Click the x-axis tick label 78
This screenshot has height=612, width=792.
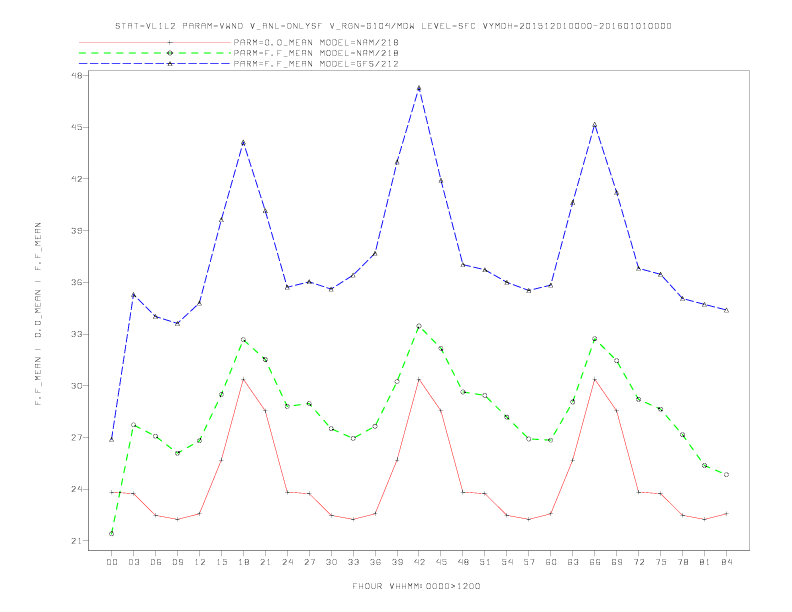[682, 562]
